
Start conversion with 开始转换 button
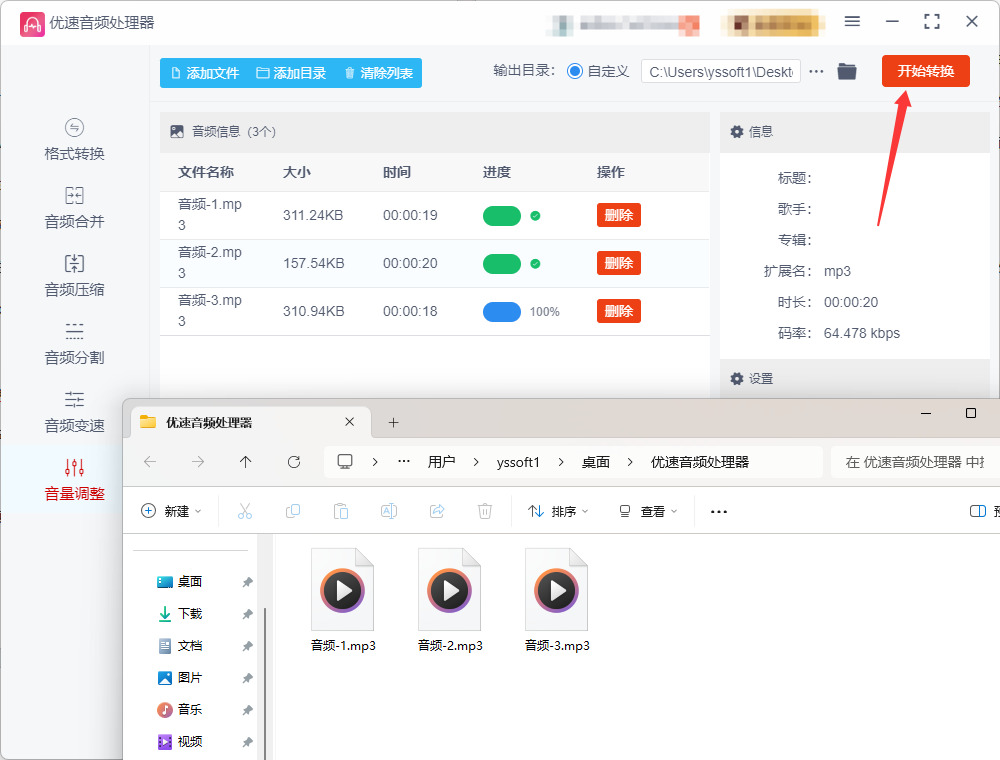(x=925, y=71)
